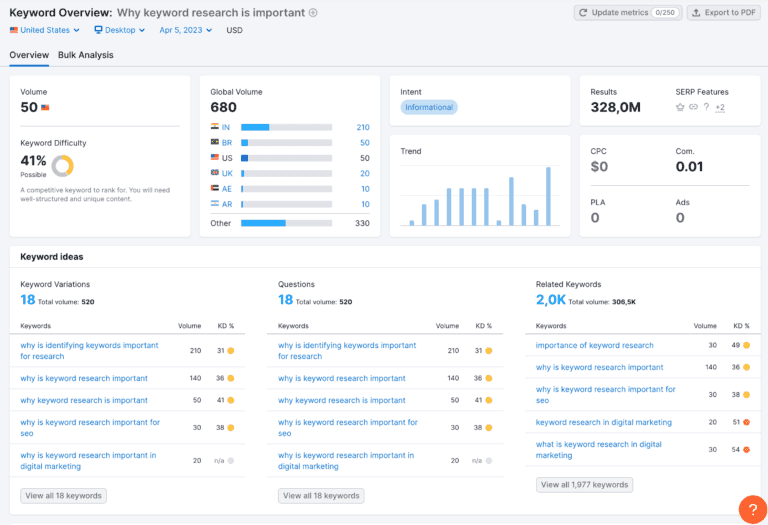This screenshot has height=525, width=768.
Task: Click the Keyword Difficulty donut chart
Action: coord(63,166)
